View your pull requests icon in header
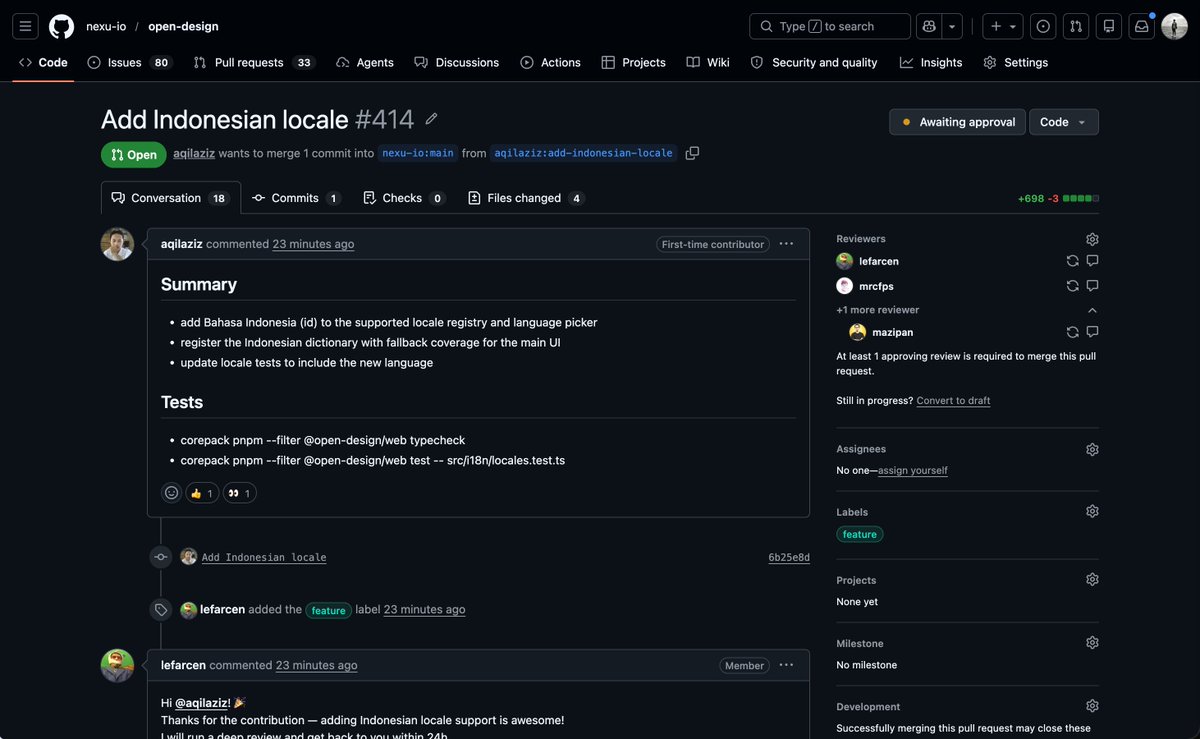Image resolution: width=1200 pixels, height=739 pixels. (1076, 26)
